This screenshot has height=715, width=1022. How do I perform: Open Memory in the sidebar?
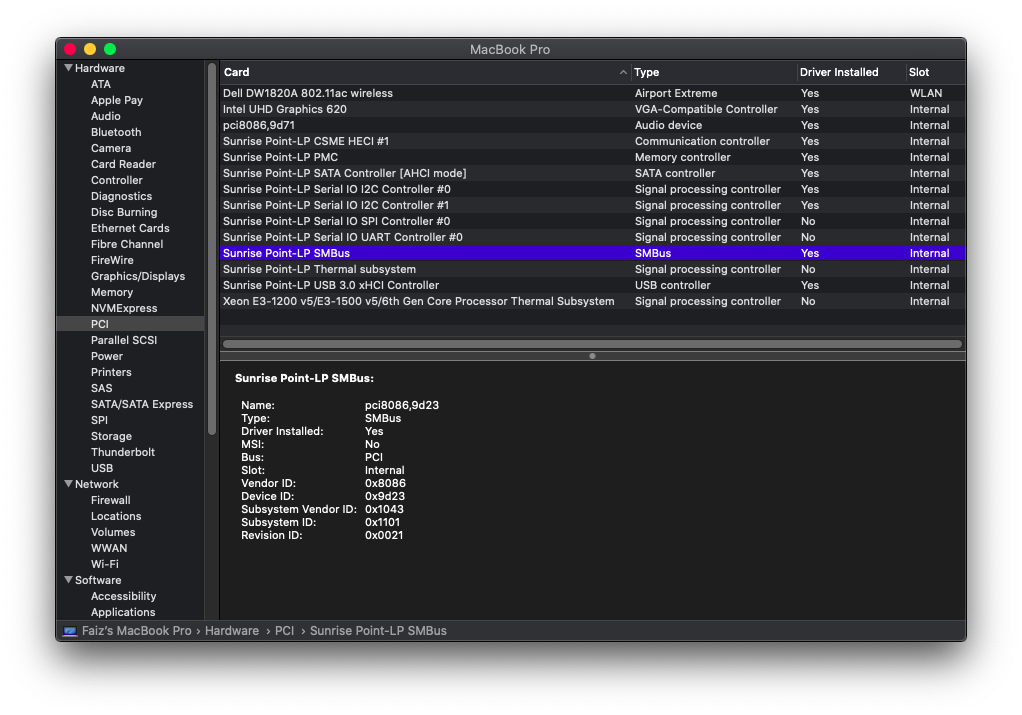[x=111, y=292]
